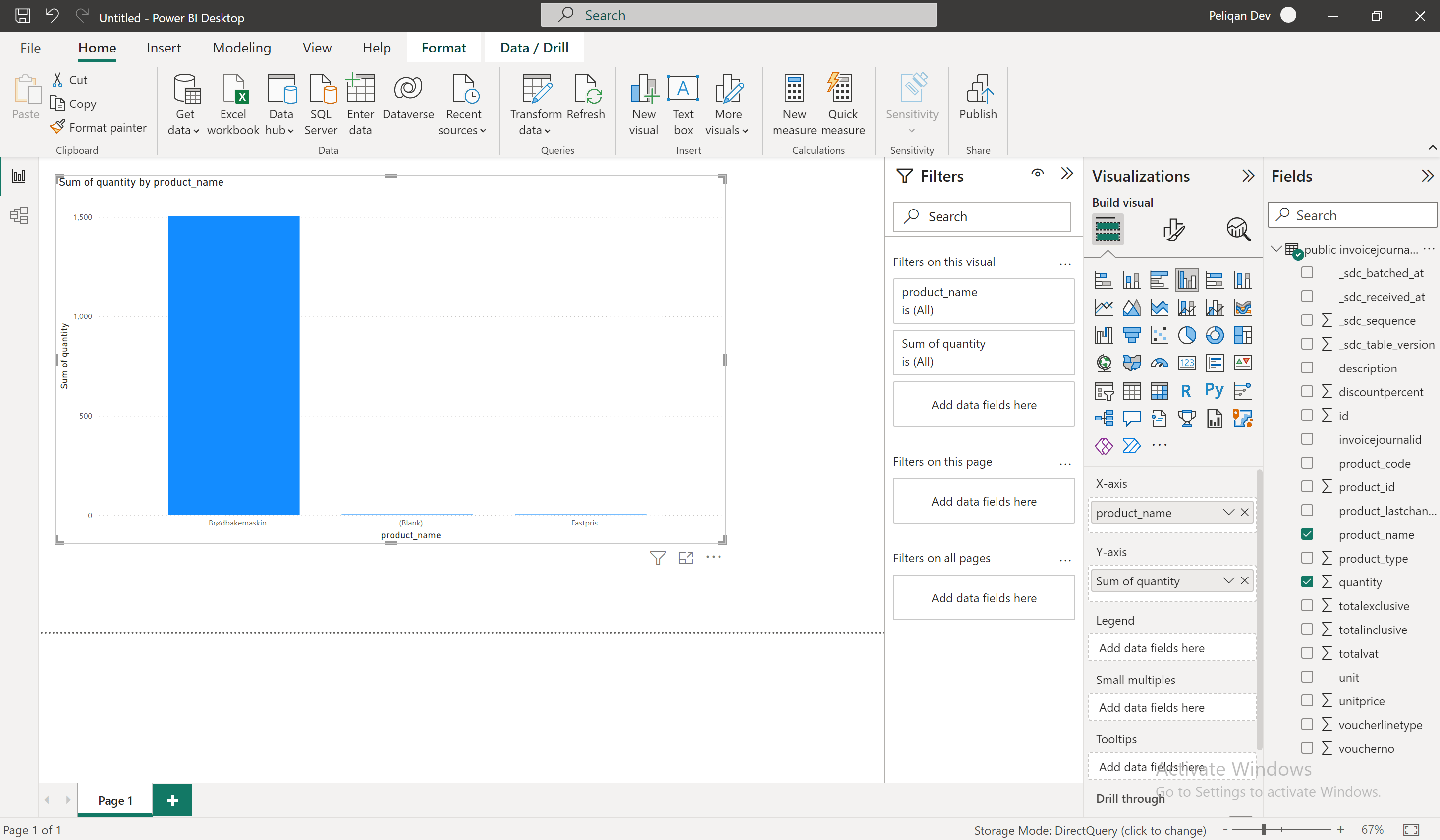The image size is (1440, 840).
Task: Choose the ribbon chart visual
Action: (x=1242, y=308)
